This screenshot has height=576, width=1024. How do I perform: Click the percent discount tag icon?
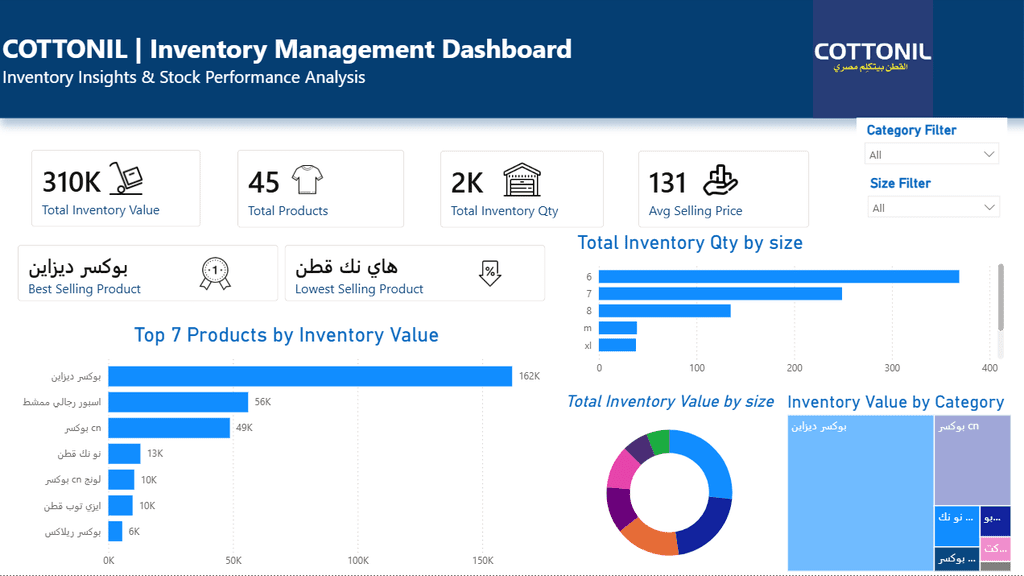490,273
